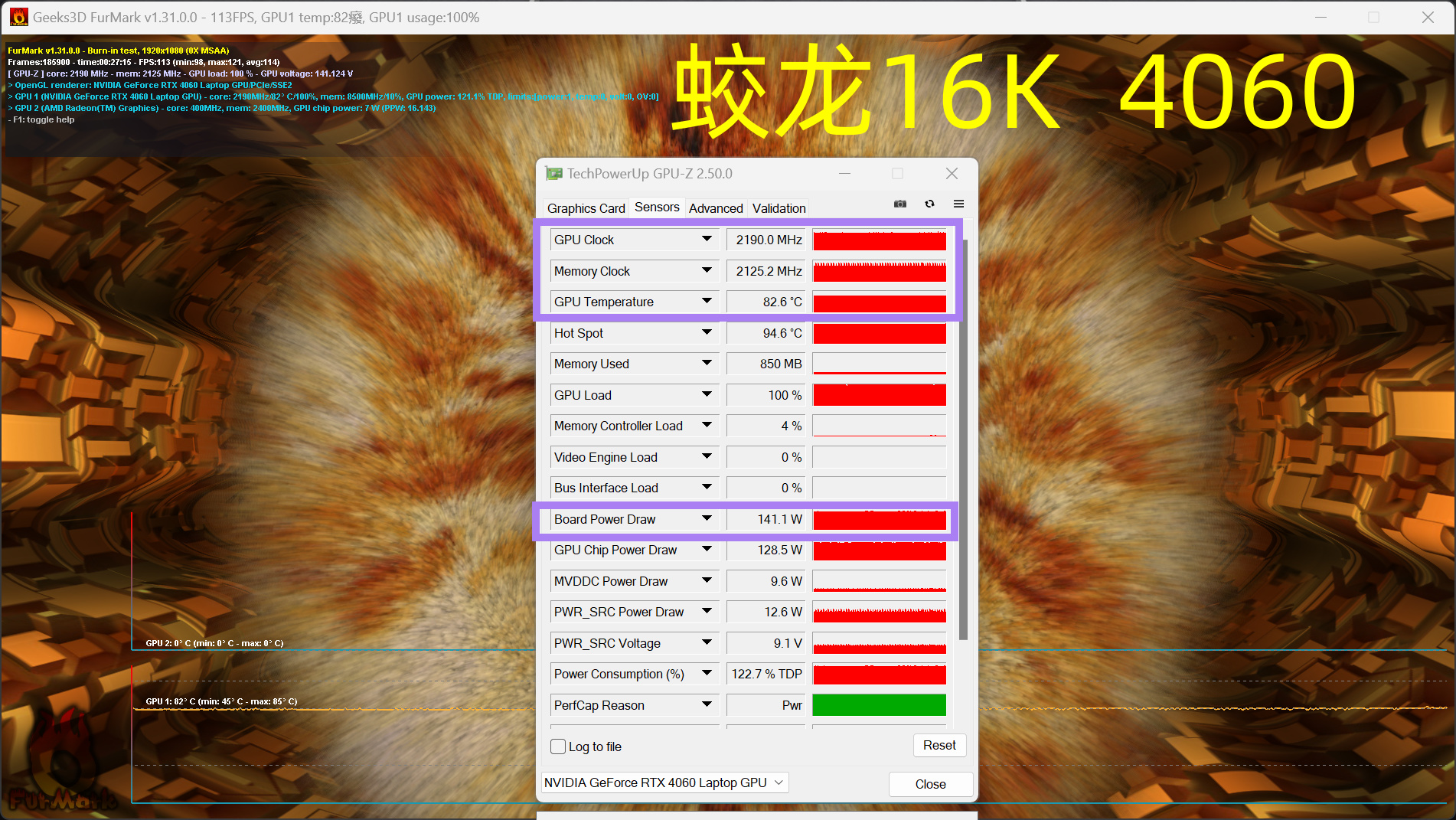Open the Memory Used sensor dropdown
Viewport: 1456px width, 820px height.
click(x=707, y=364)
